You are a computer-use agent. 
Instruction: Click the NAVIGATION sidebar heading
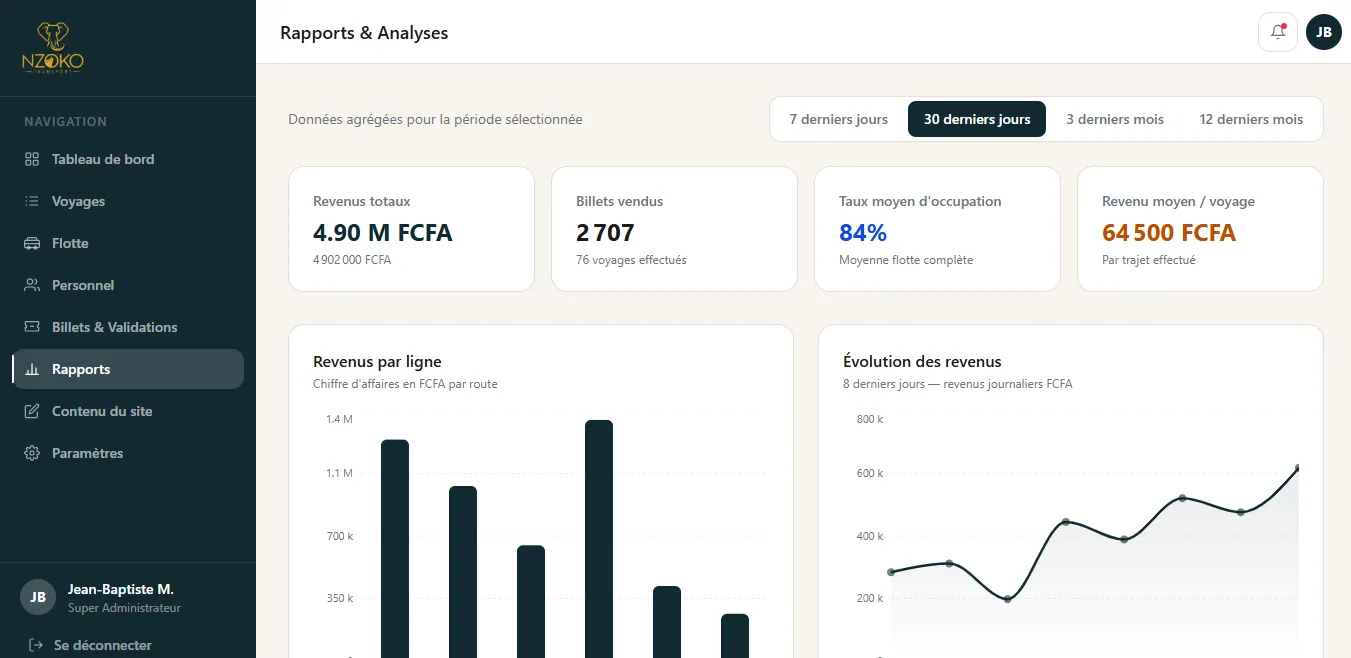click(65, 122)
